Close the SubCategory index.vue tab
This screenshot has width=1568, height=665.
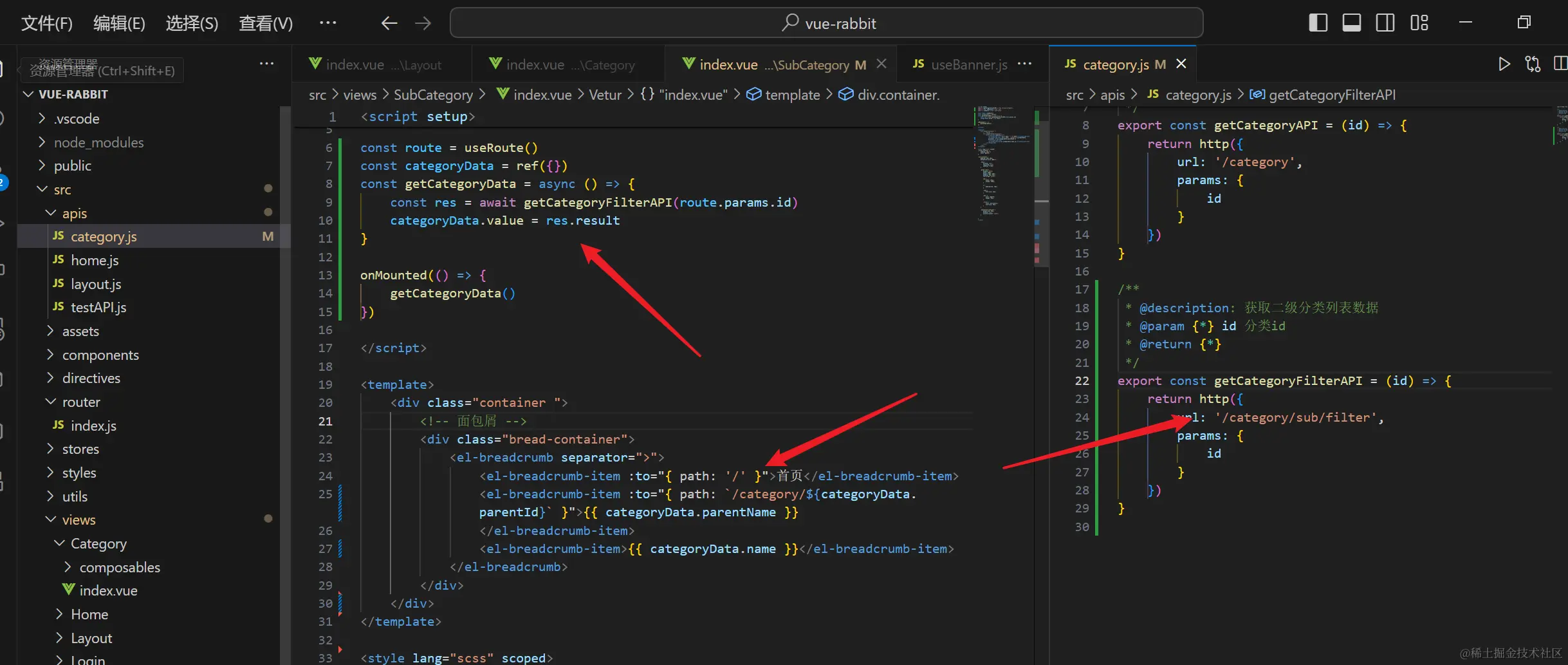[x=881, y=64]
